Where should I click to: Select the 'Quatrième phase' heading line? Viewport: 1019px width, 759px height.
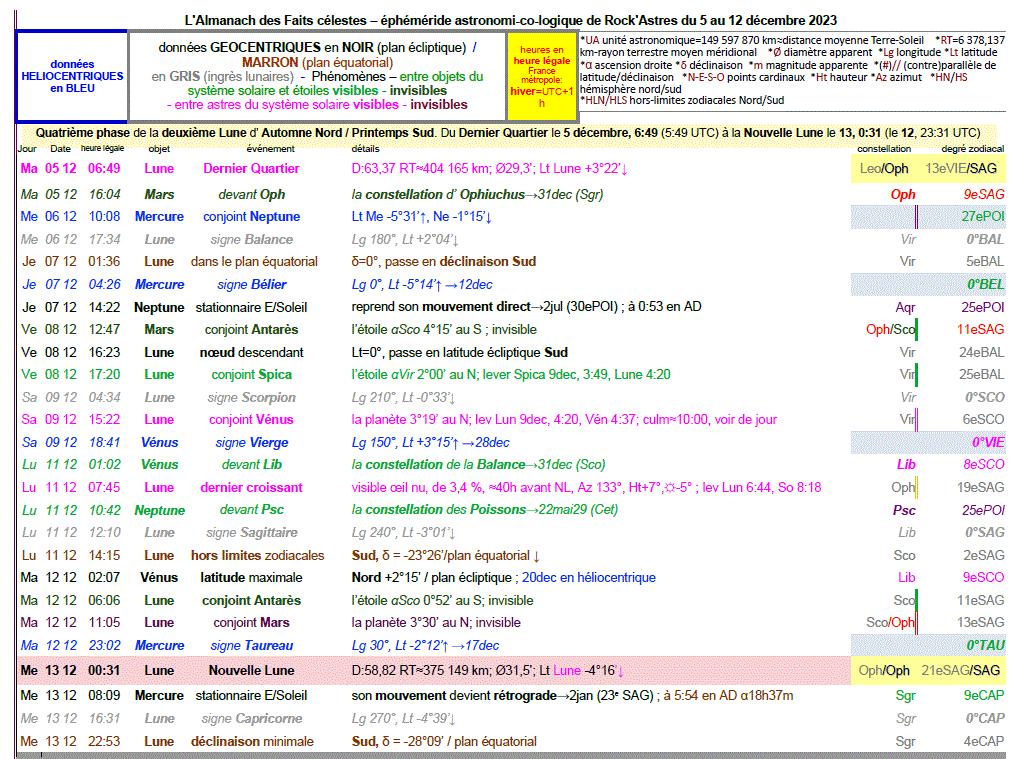click(508, 133)
